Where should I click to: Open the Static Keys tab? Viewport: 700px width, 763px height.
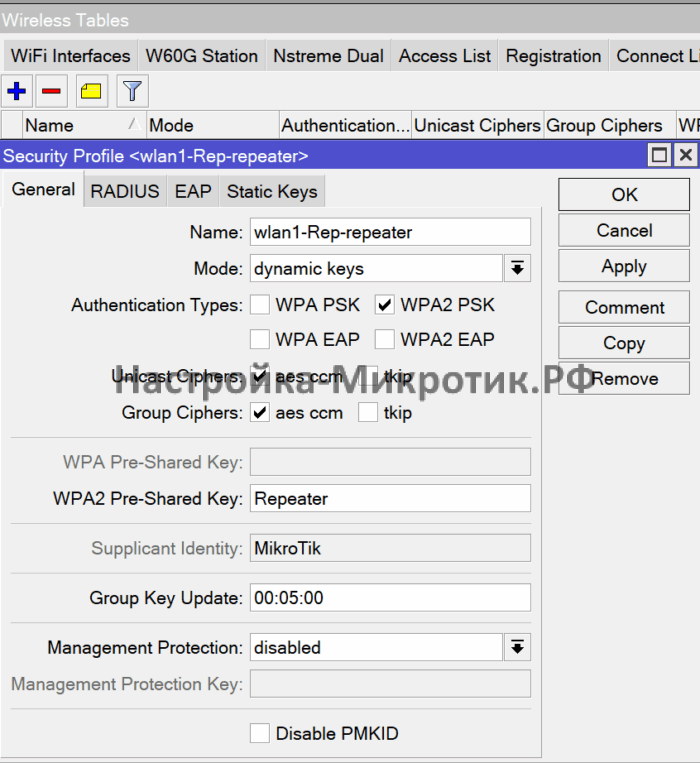click(x=272, y=191)
